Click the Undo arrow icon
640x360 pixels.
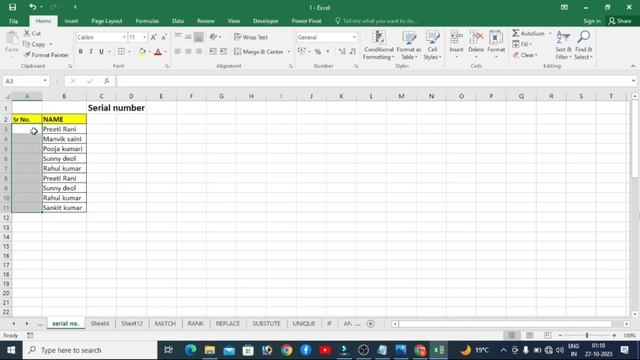32,7
